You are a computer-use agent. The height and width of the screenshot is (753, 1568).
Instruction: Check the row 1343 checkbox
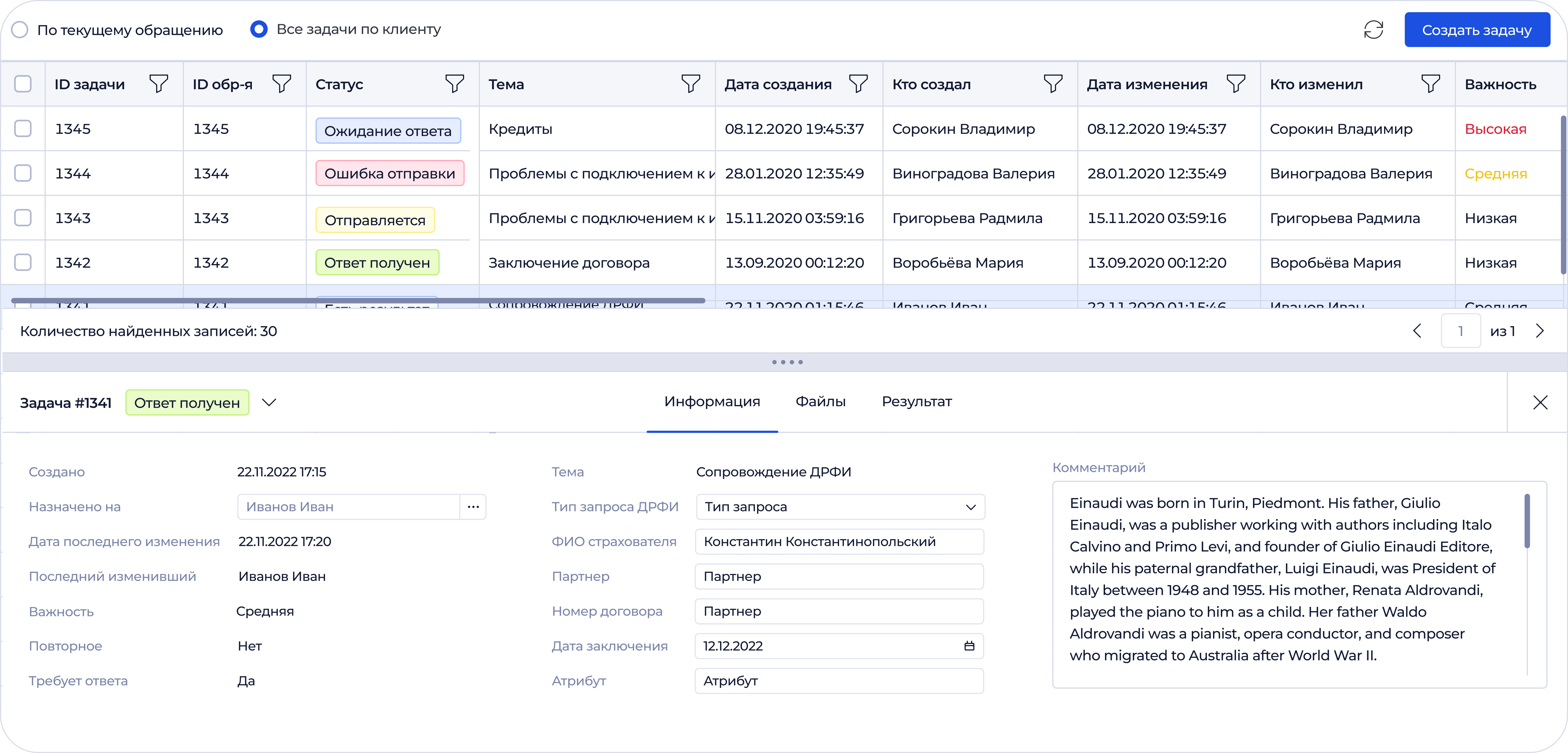tap(23, 218)
